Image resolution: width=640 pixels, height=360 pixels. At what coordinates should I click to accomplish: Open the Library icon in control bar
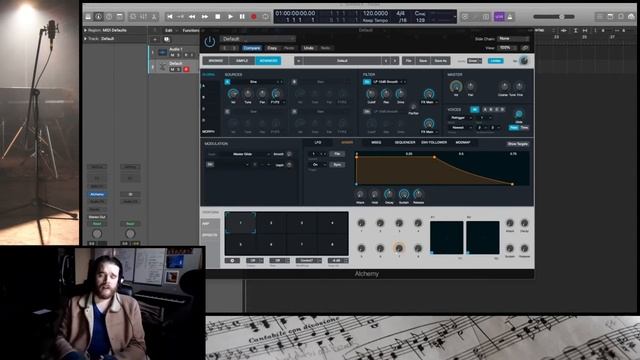(88, 17)
